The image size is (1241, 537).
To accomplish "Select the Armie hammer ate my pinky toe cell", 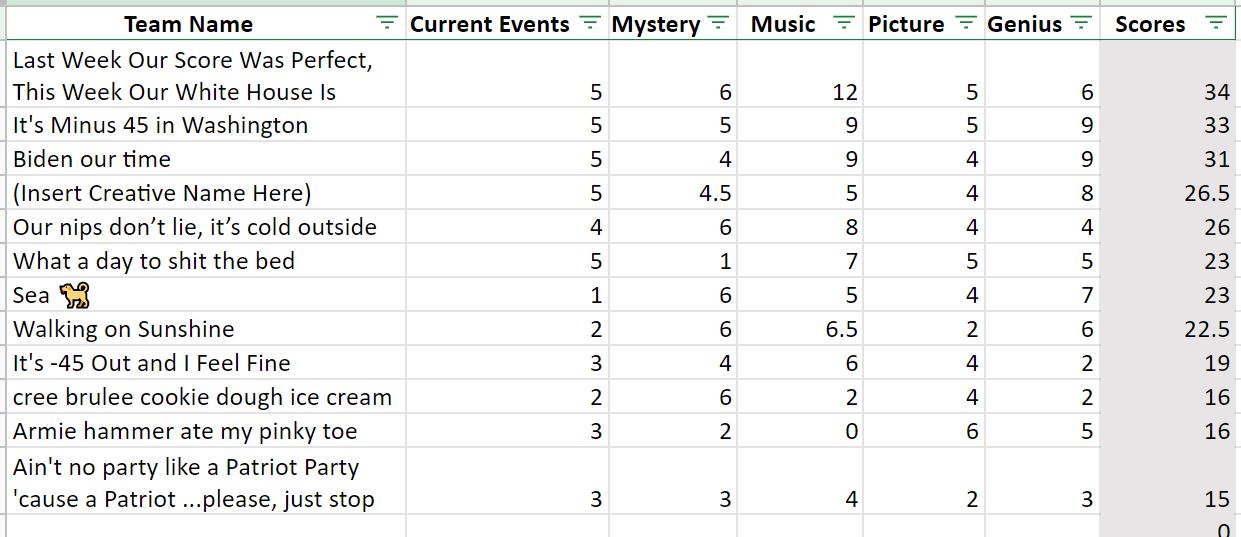I will (x=206, y=431).
